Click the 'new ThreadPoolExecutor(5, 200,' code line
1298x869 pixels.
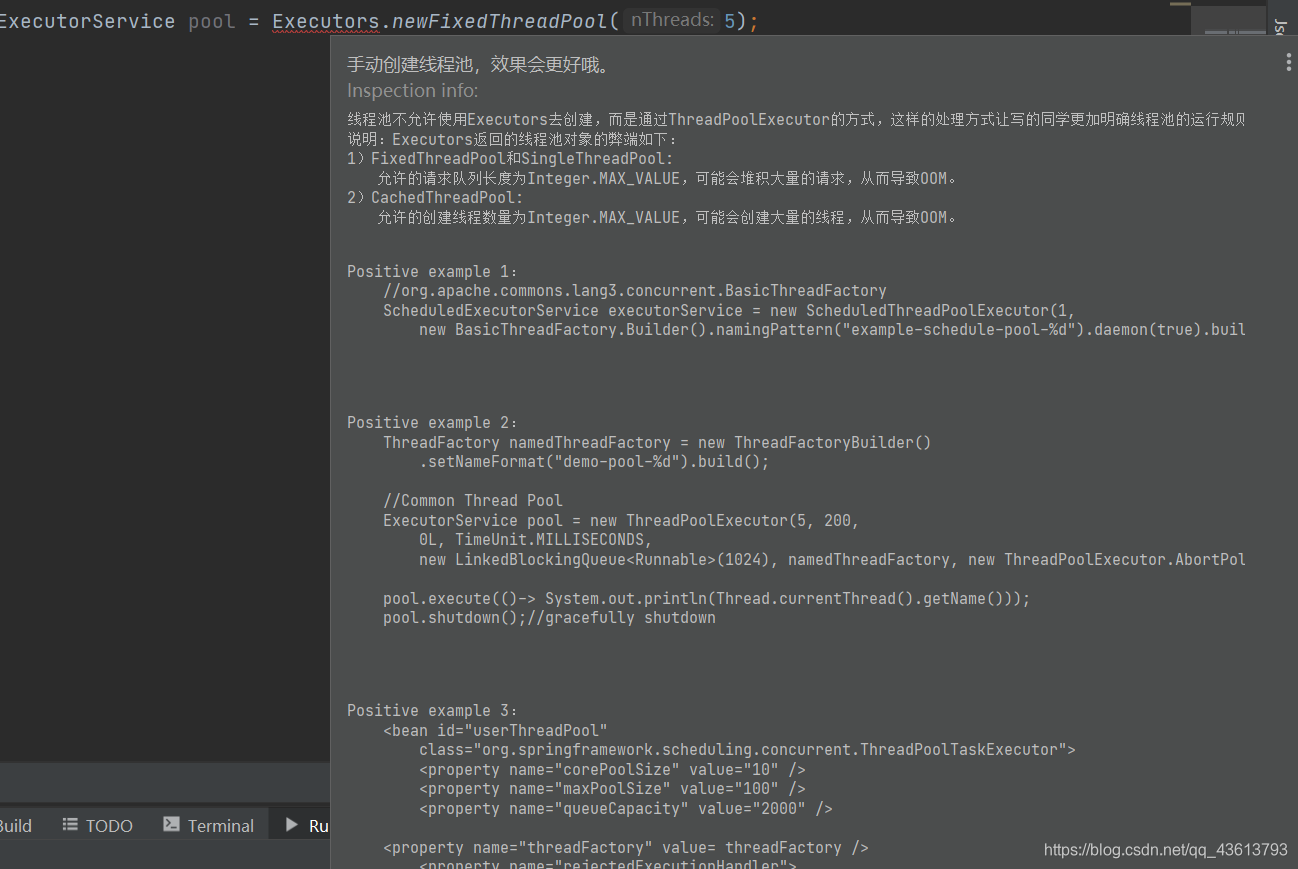tap(621, 520)
